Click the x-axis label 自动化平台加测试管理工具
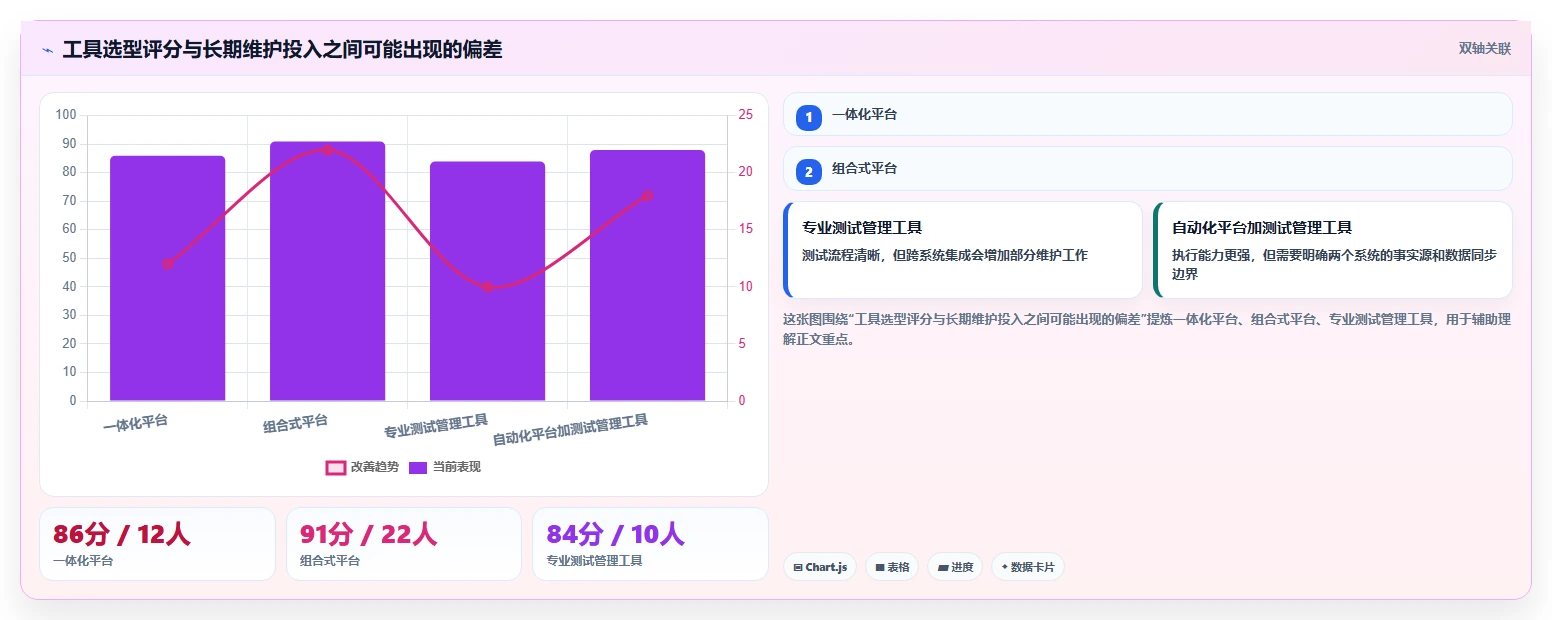Viewport: 1552px width, 620px height. 570,430
